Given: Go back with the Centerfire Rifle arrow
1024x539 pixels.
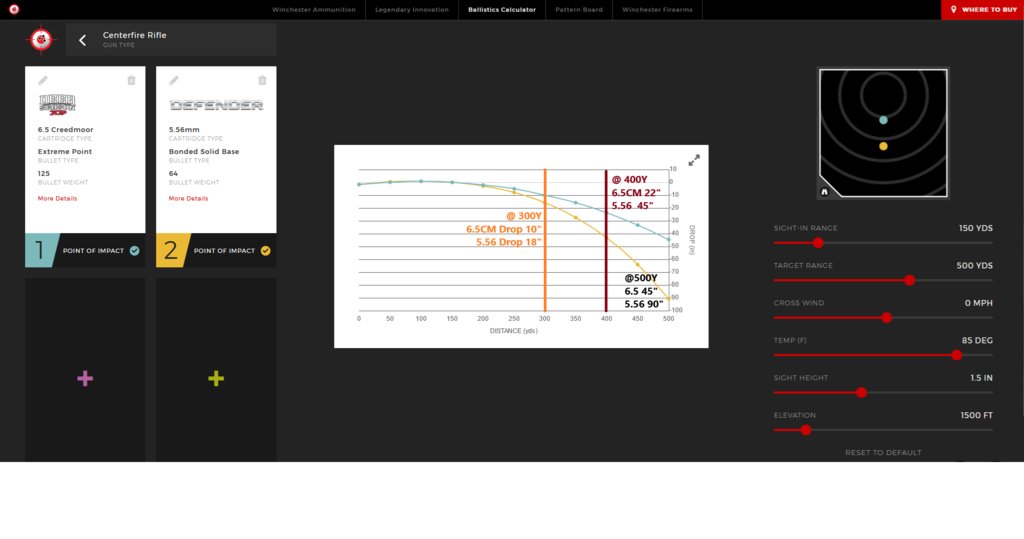Looking at the screenshot, I should (x=82, y=41).
